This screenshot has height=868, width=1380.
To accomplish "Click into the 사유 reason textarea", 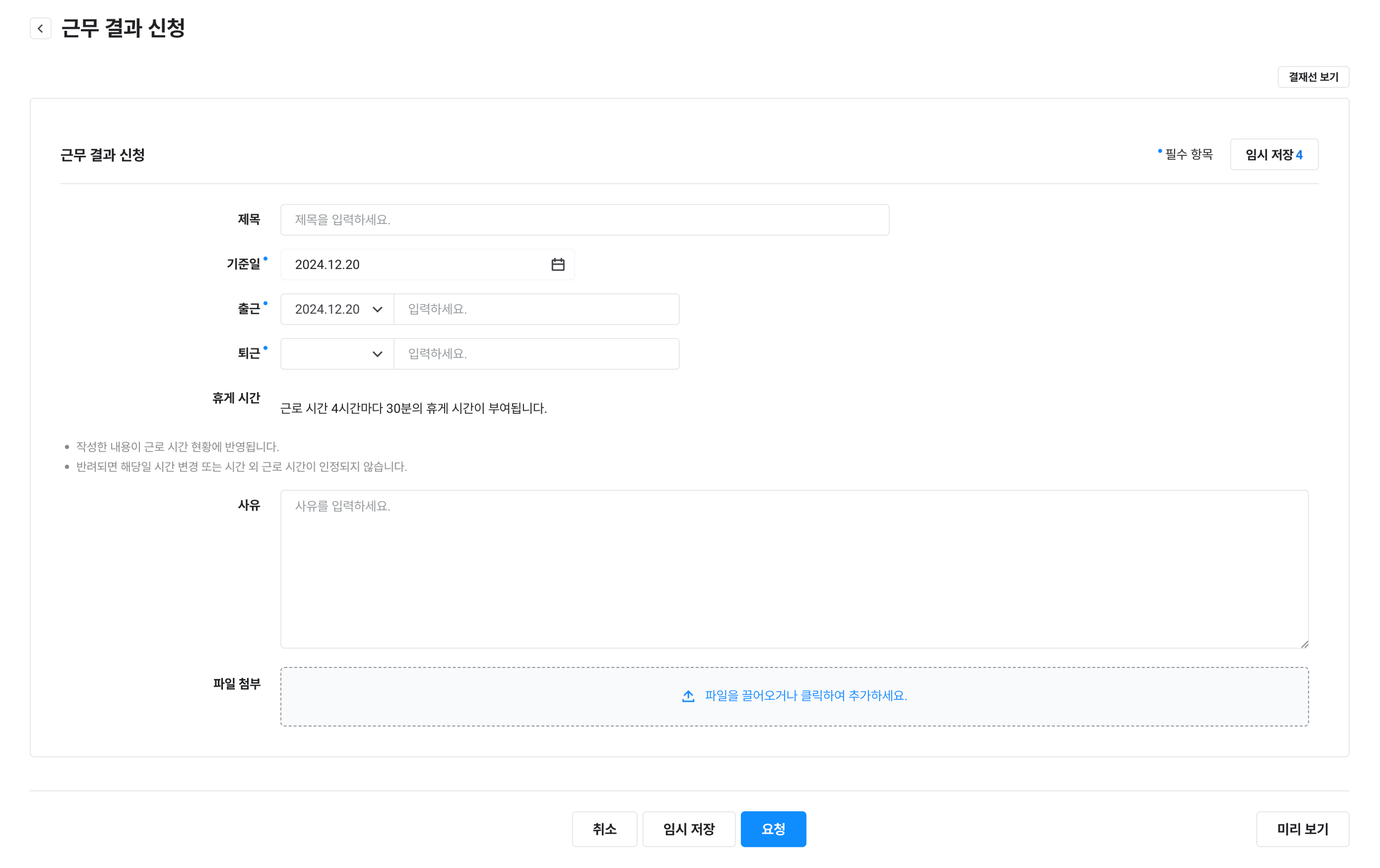I will [794, 569].
